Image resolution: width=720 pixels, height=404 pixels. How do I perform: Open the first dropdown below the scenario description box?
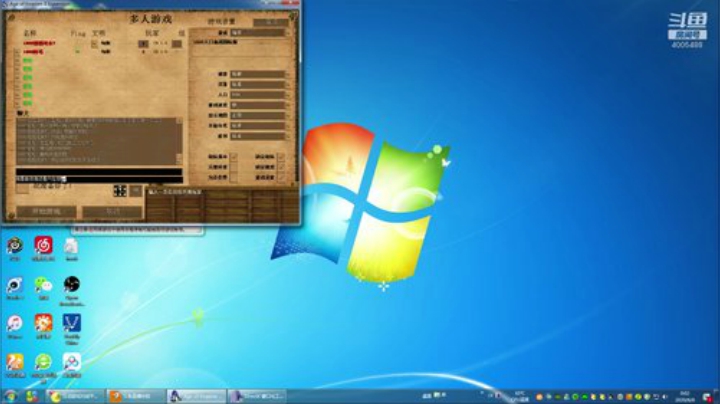pos(260,74)
